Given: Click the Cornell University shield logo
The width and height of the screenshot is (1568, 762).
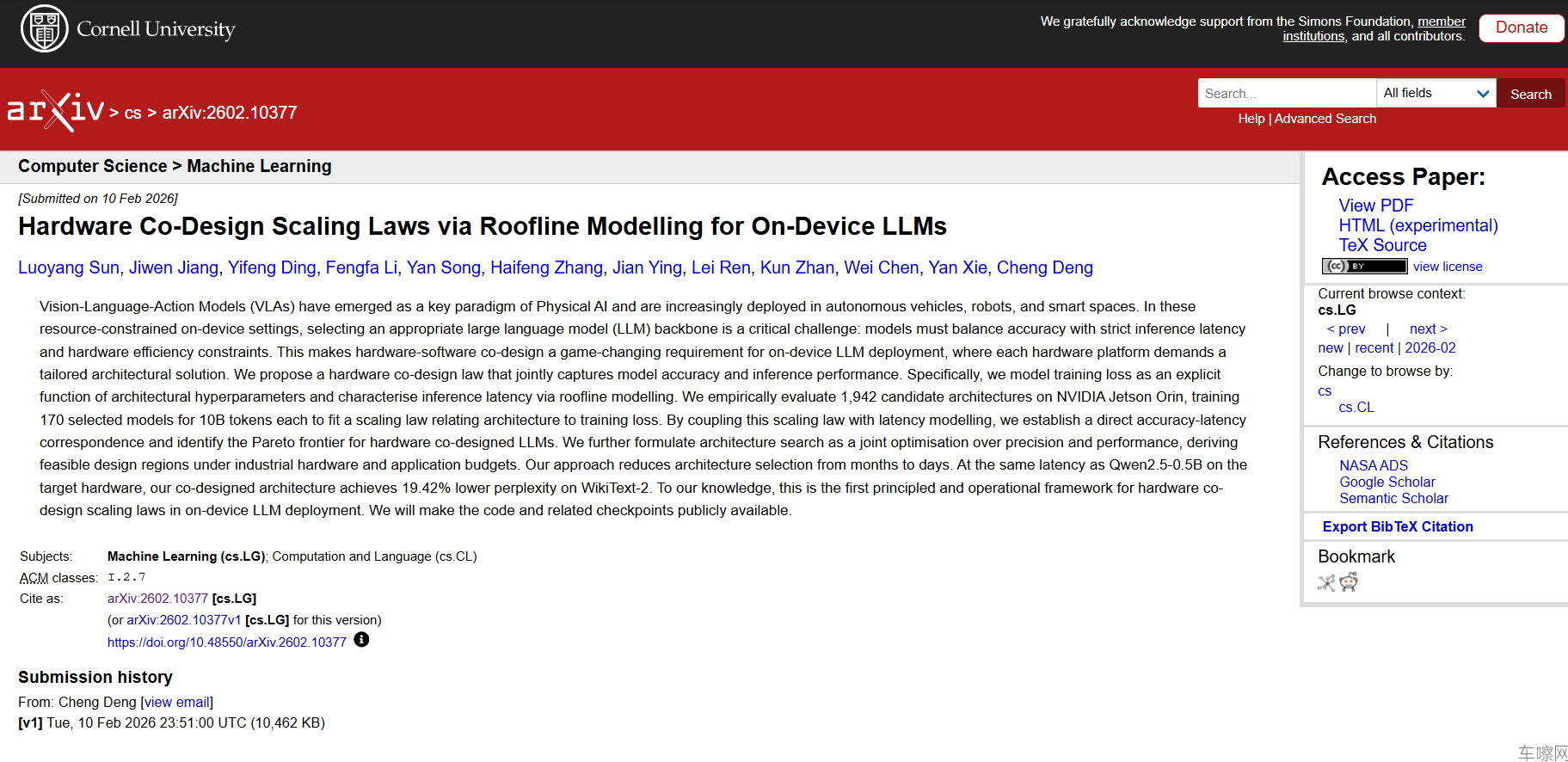Looking at the screenshot, I should (x=44, y=28).
